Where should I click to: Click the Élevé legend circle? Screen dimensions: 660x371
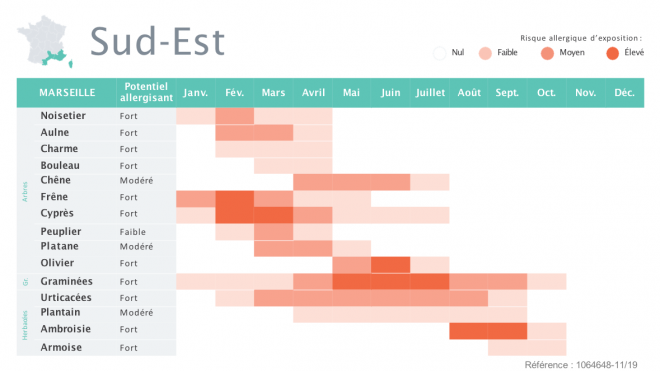click(x=612, y=53)
